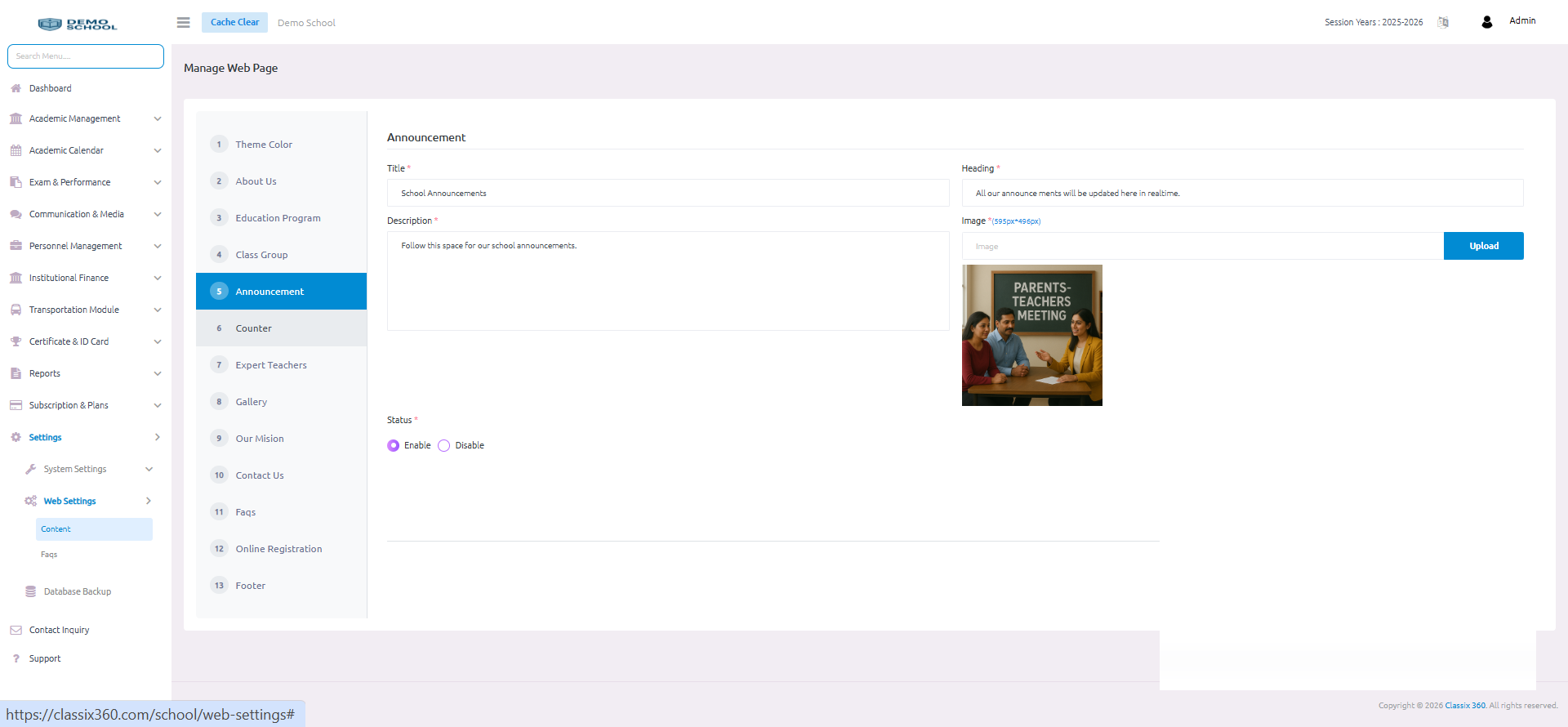Expand Personnel Management chevron
The height and width of the screenshot is (727, 1568).
[158, 246]
